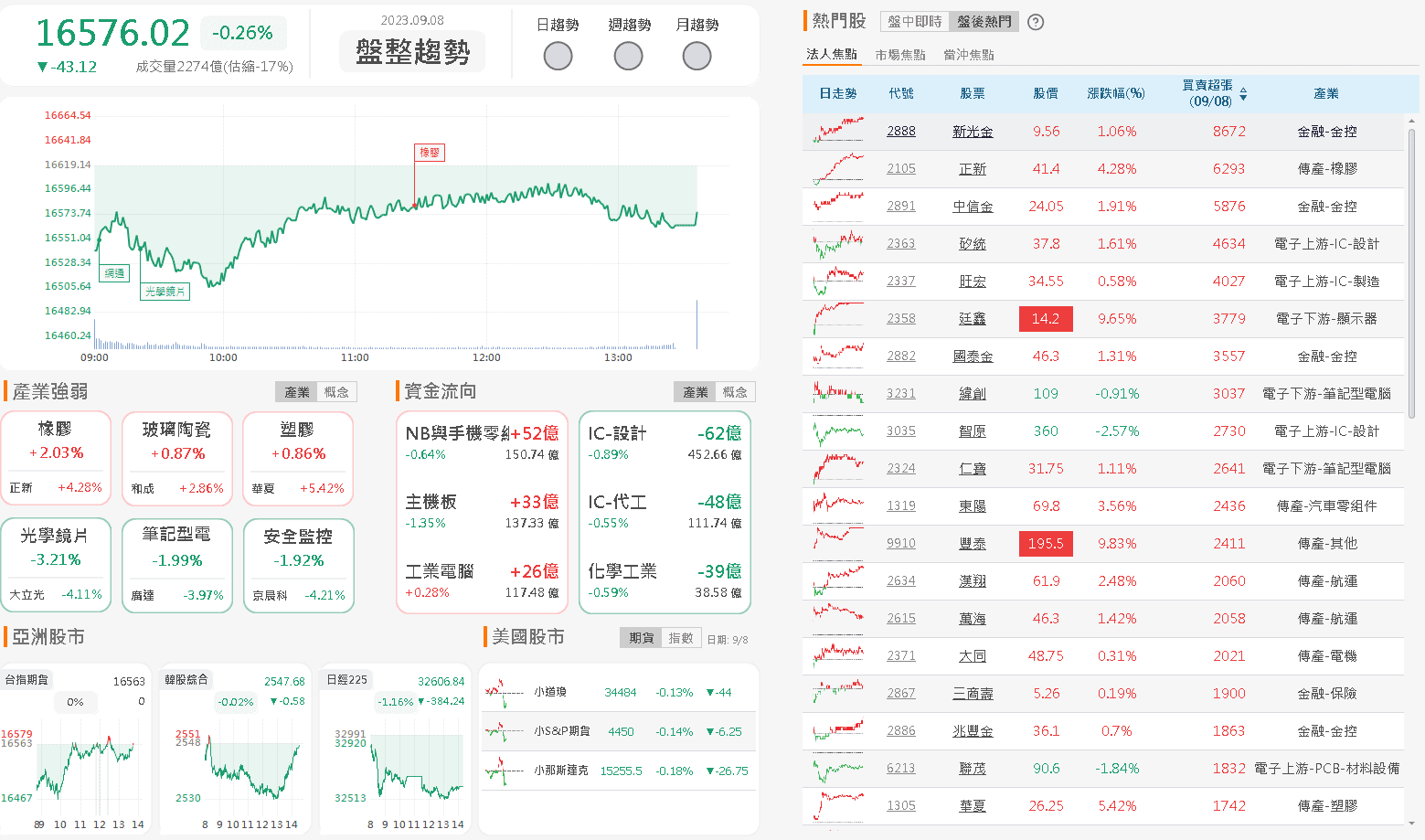Open the 市場焦點 tab
Viewport: 1425px width, 840px height.
click(x=900, y=55)
